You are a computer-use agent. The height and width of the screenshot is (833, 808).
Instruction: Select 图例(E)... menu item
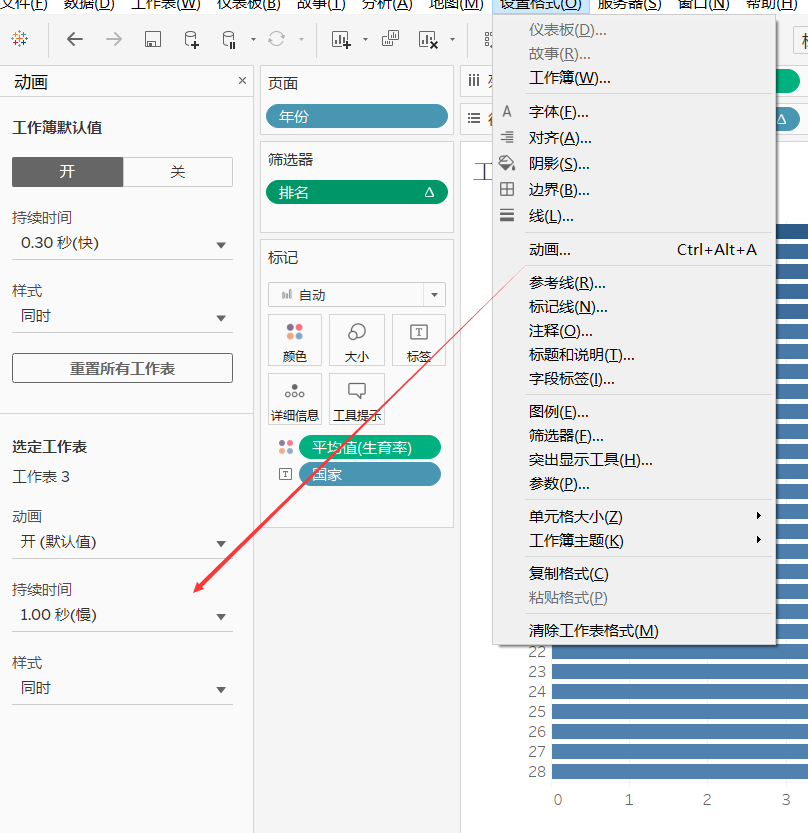(634, 412)
